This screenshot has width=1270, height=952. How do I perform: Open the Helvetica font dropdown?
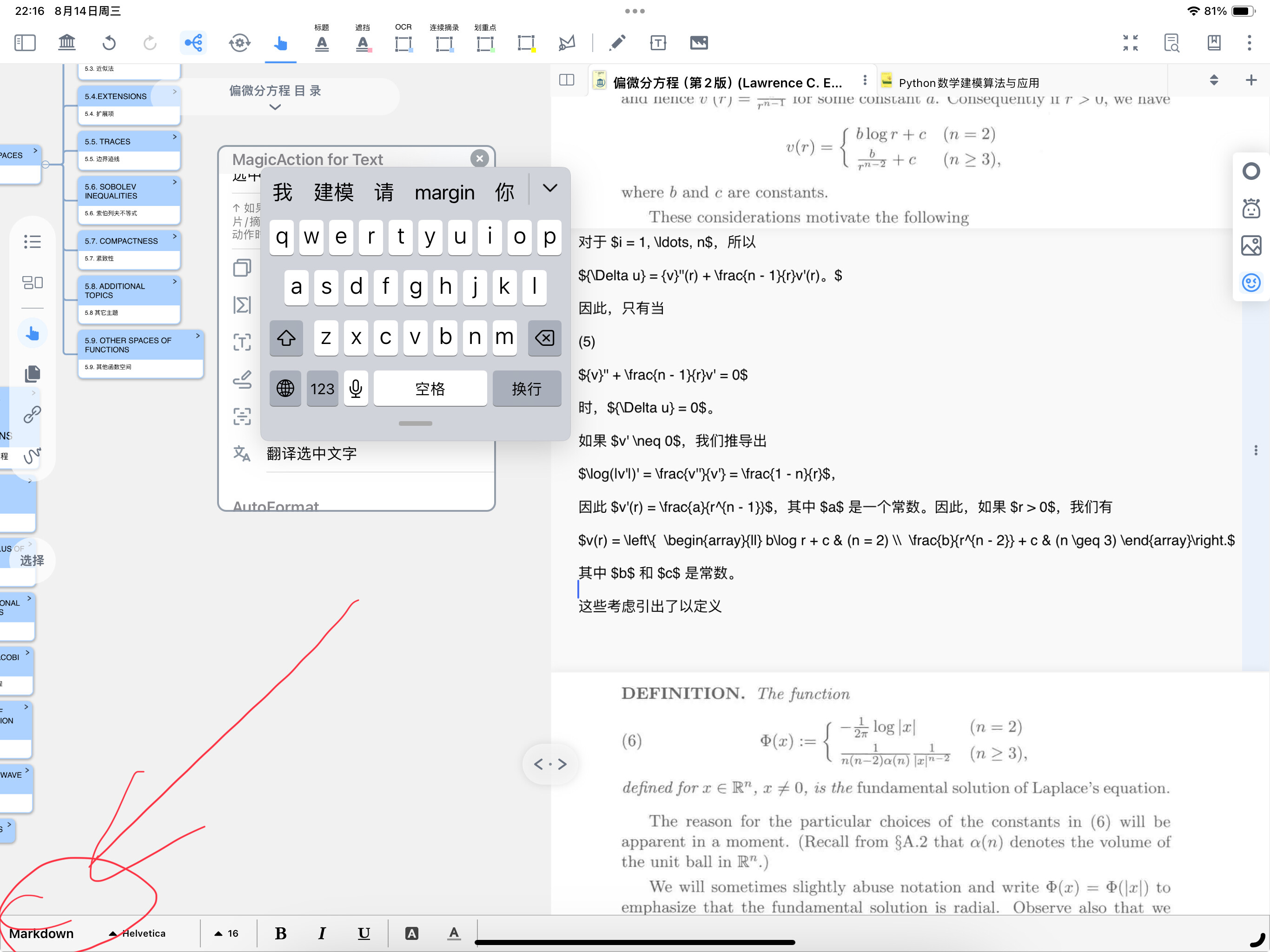pos(138,933)
